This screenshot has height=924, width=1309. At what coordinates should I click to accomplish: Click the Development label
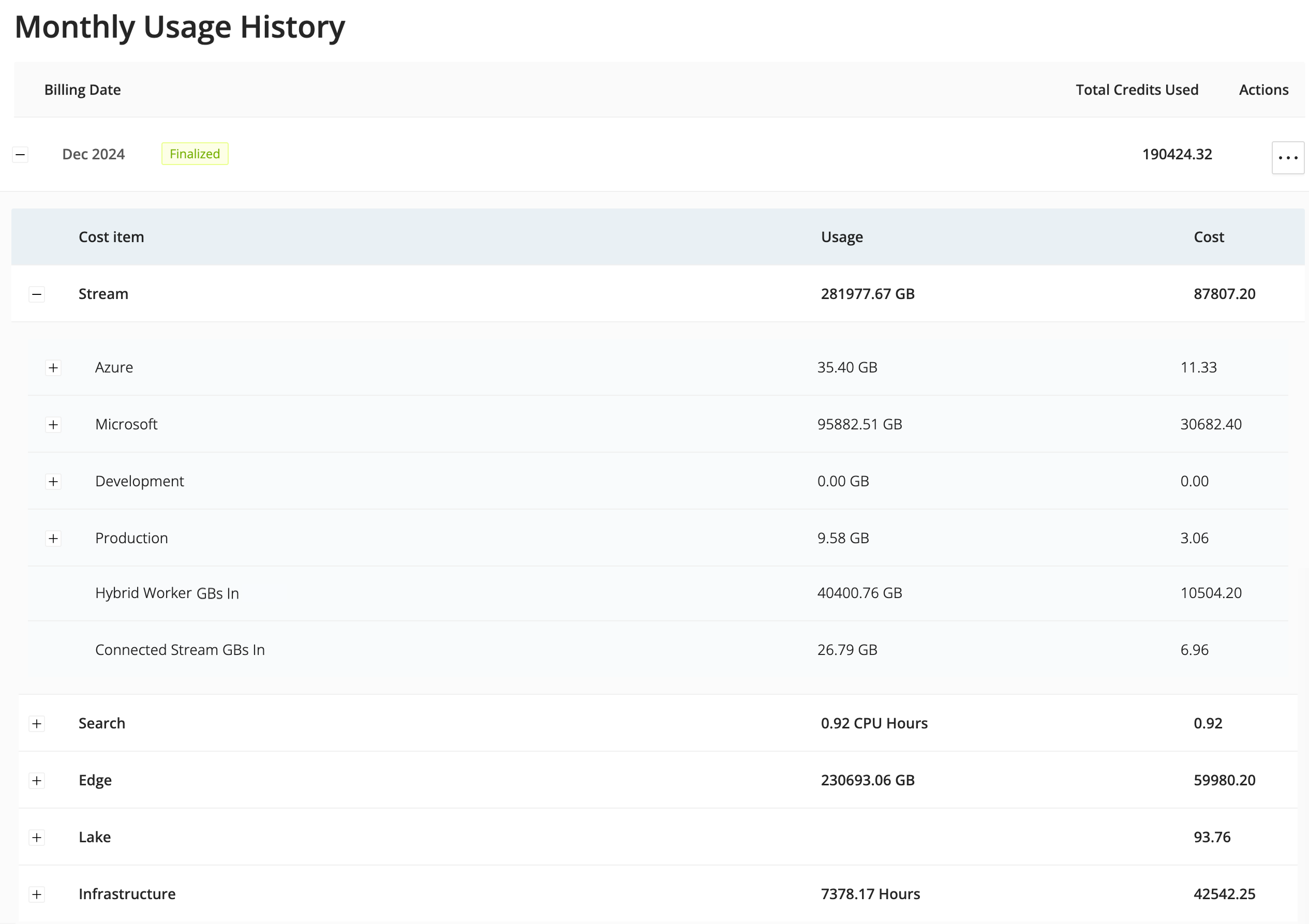pos(140,482)
